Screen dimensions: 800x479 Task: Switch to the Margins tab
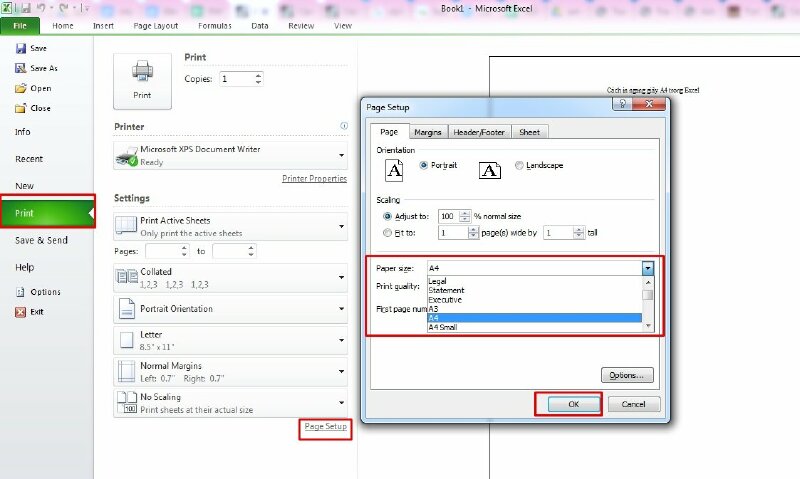pyautogui.click(x=428, y=132)
